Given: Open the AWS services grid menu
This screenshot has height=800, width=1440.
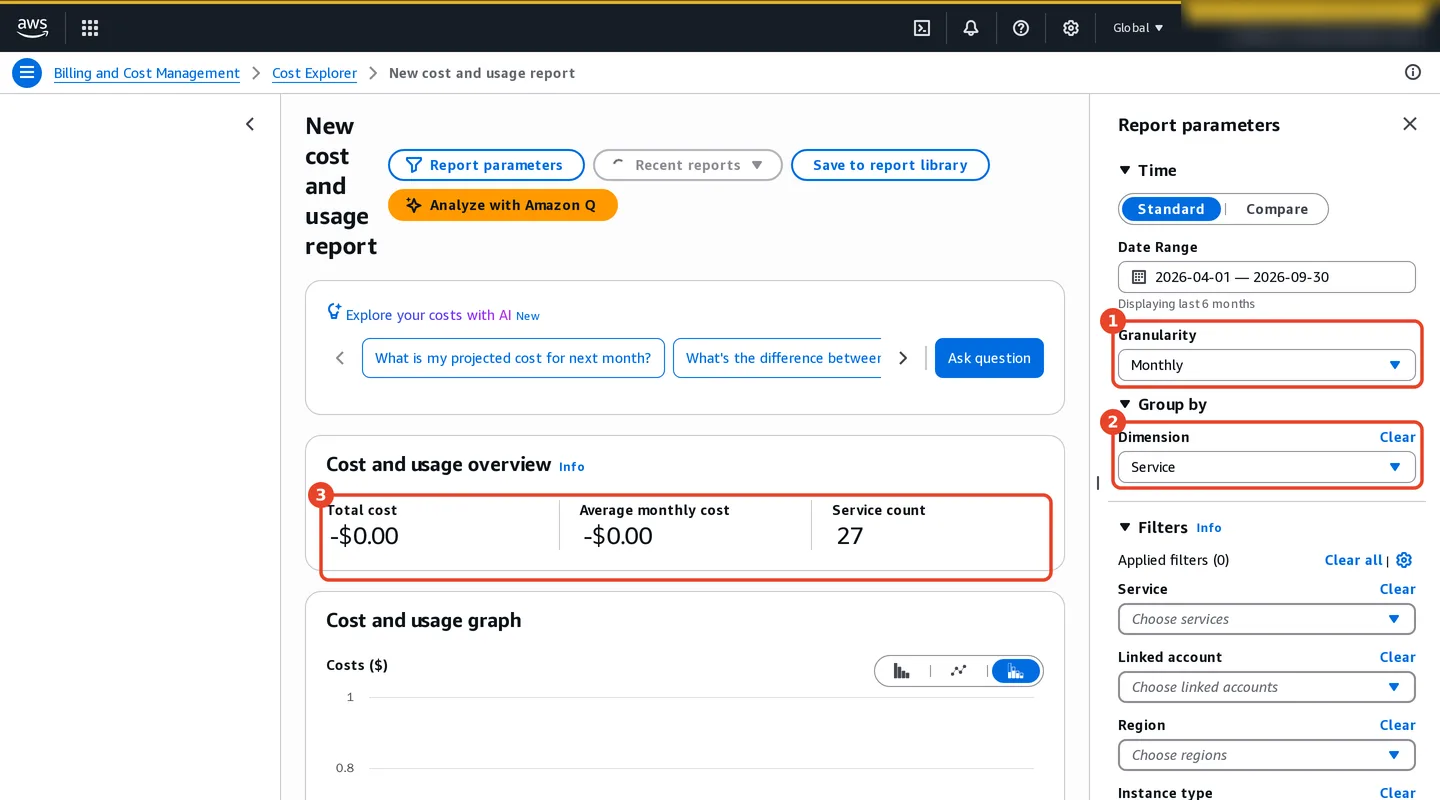Looking at the screenshot, I should pyautogui.click(x=90, y=28).
